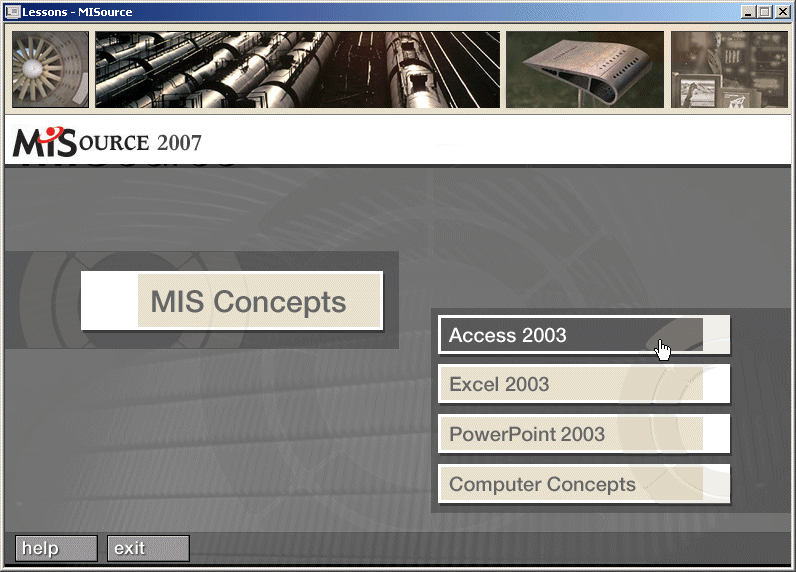Click the help button
Screen dimensions: 796x572
tap(56, 548)
